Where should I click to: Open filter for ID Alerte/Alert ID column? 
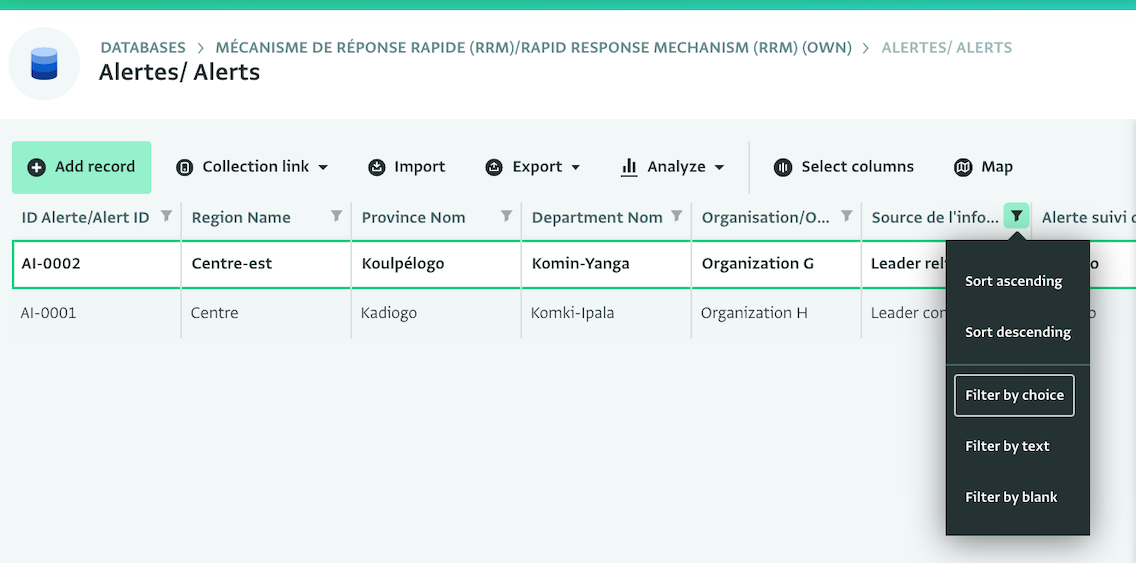tap(167, 216)
